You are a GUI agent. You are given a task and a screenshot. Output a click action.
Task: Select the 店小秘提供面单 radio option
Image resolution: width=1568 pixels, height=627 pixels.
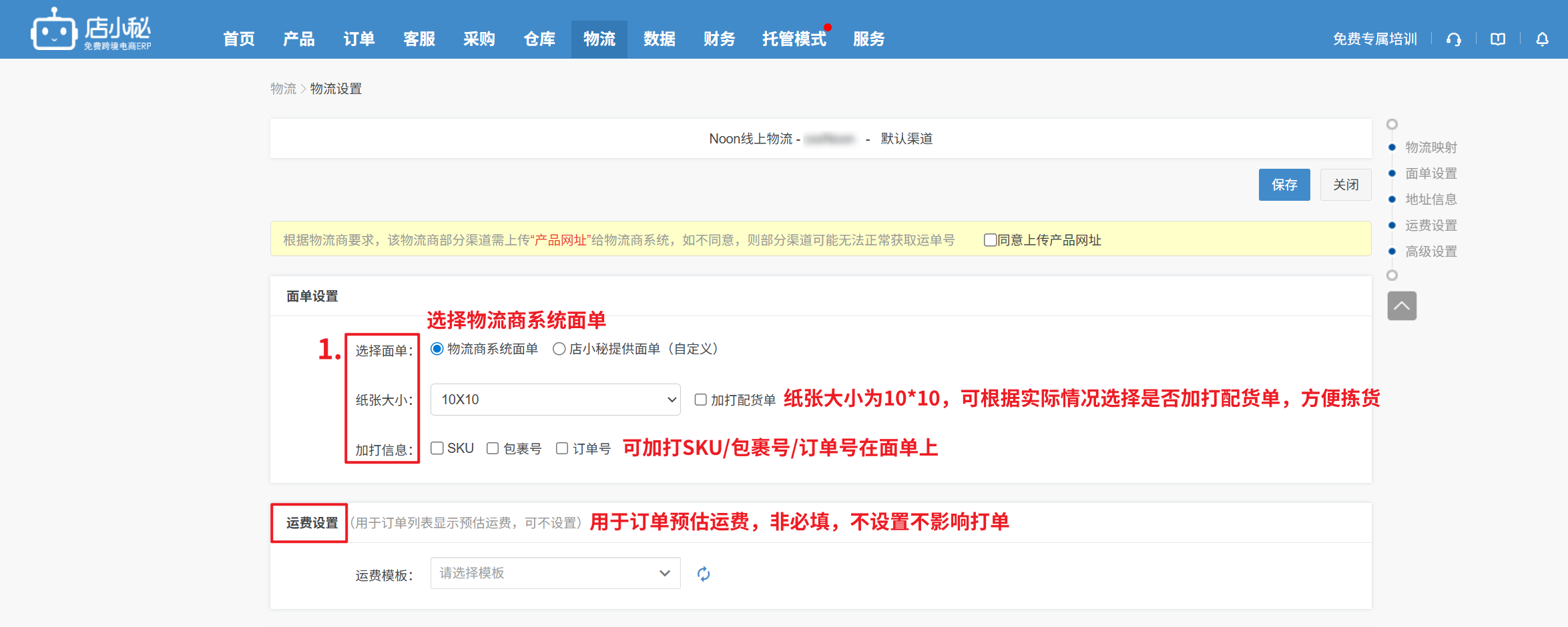click(x=559, y=349)
